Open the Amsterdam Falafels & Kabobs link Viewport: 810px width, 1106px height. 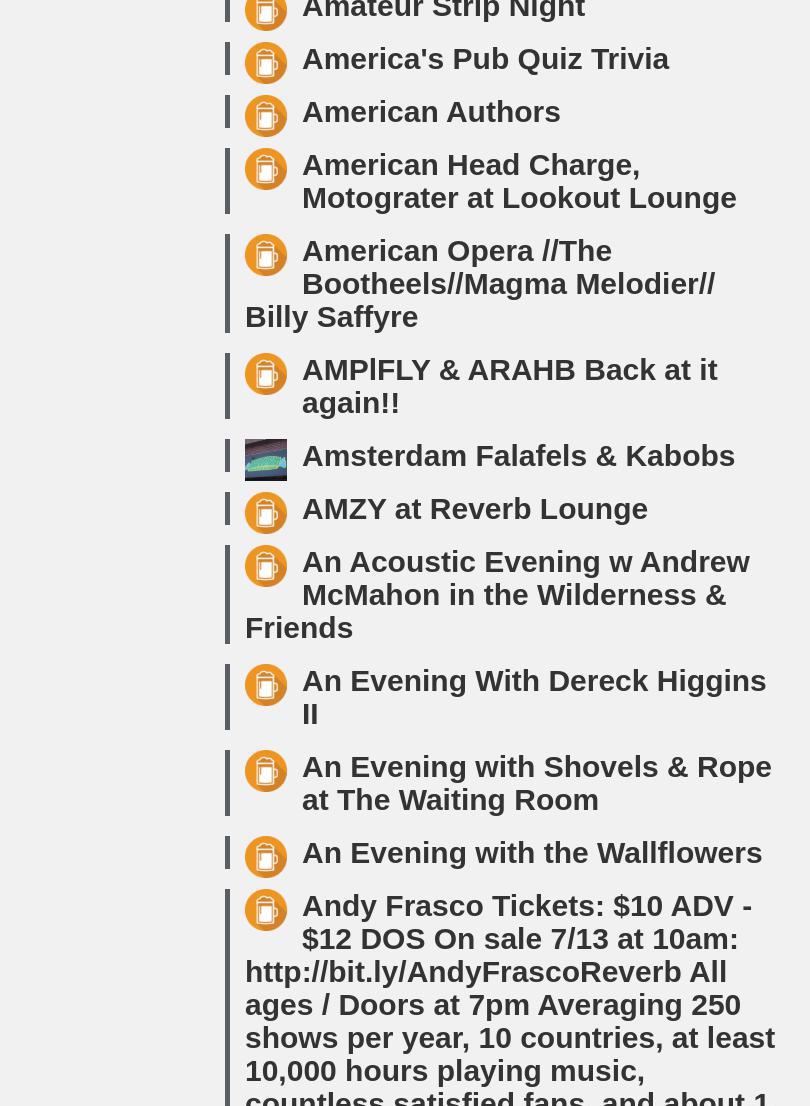click(x=518, y=456)
